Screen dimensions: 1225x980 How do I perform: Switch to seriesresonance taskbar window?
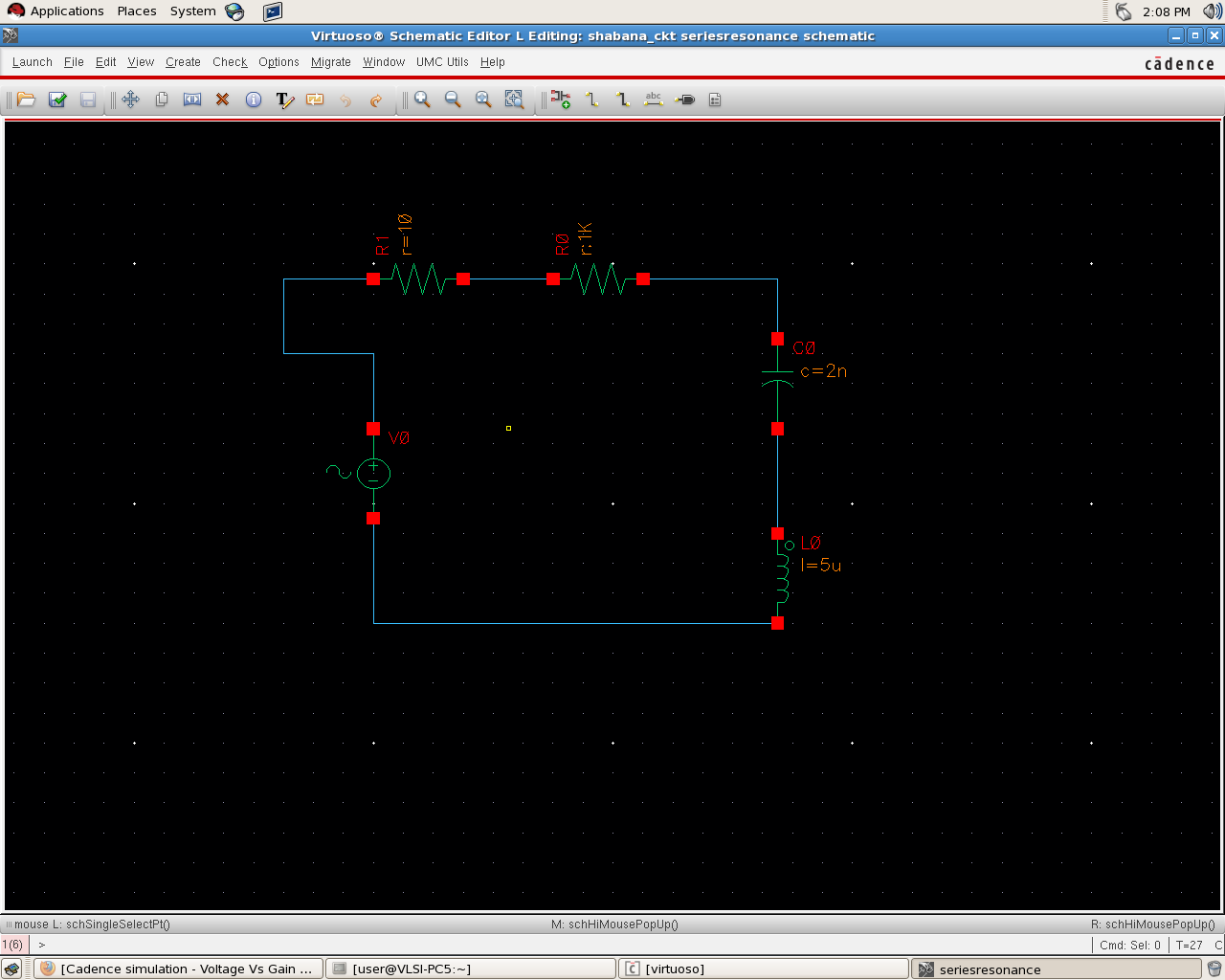click(1056, 969)
